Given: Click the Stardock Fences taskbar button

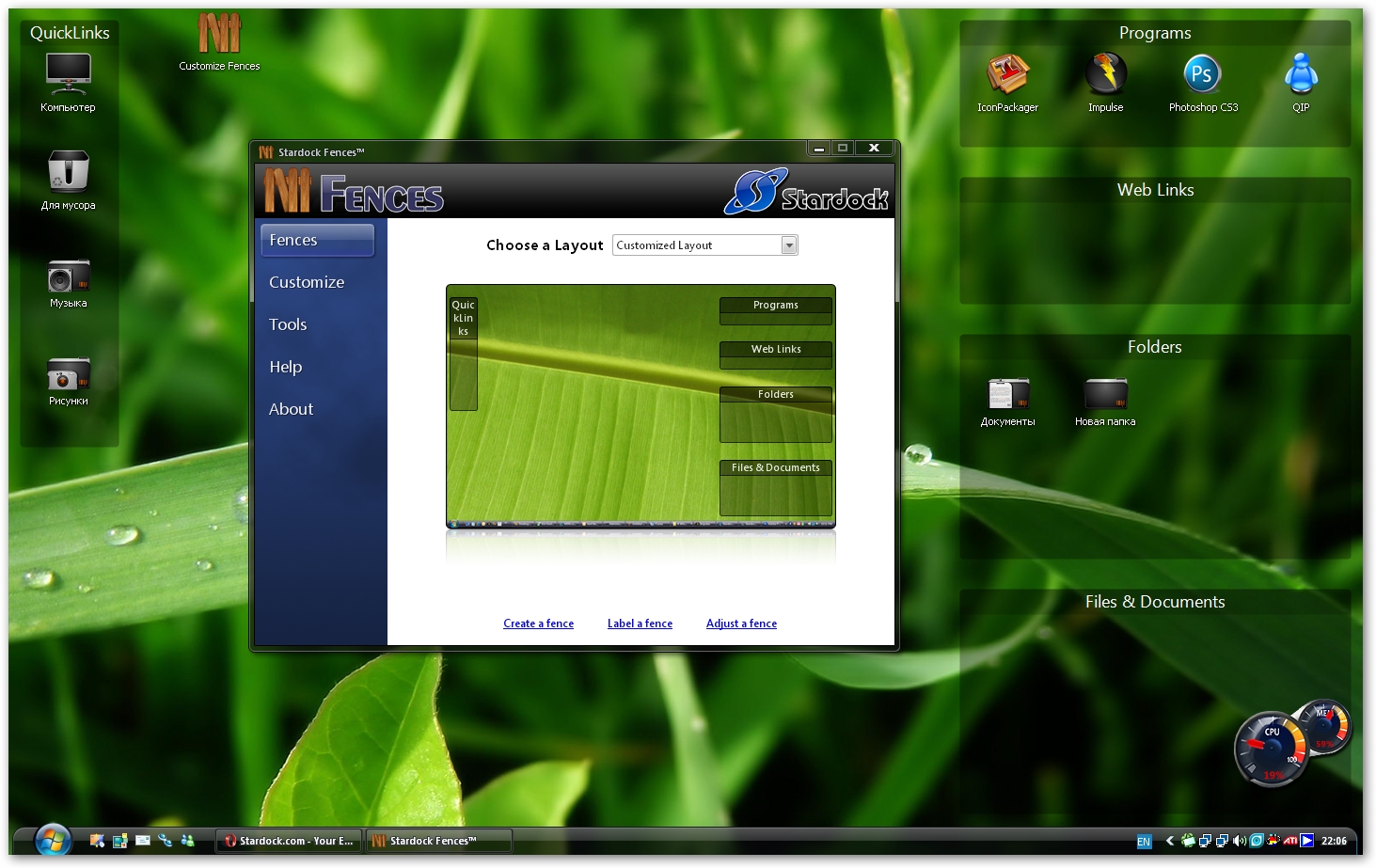Looking at the screenshot, I should point(439,841).
